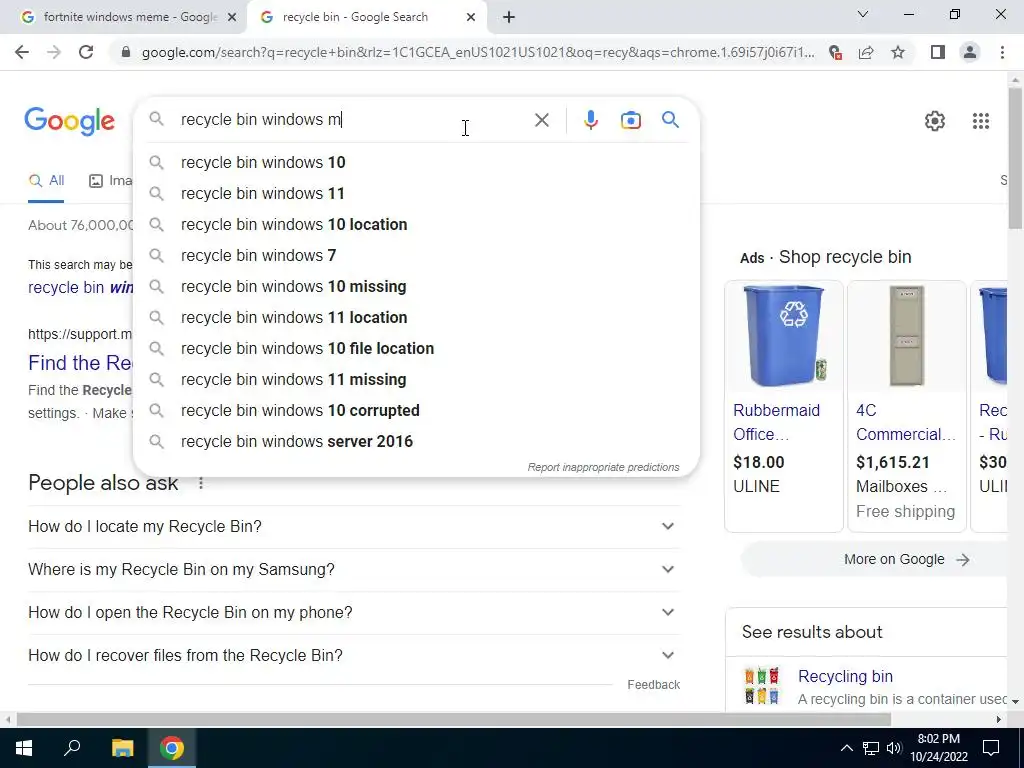The height and width of the screenshot is (768, 1024).
Task: Click the browser forward arrow
Action: pos(54,52)
